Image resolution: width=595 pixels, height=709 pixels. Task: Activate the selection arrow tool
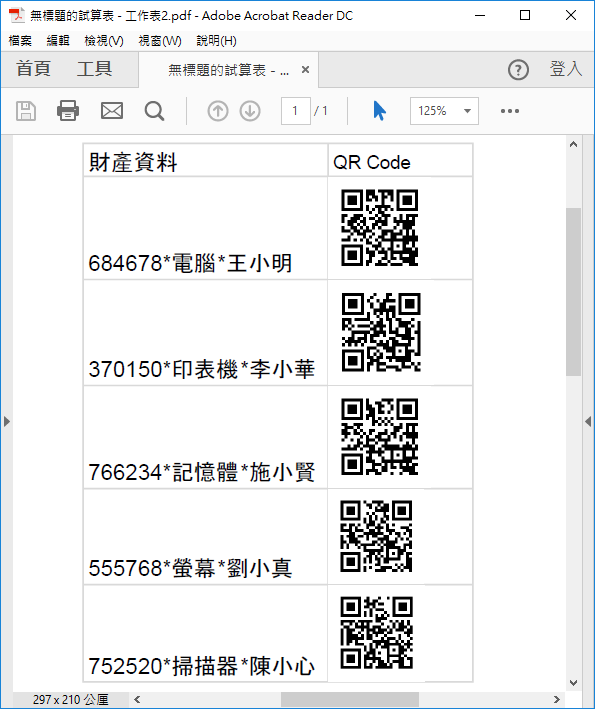(379, 111)
